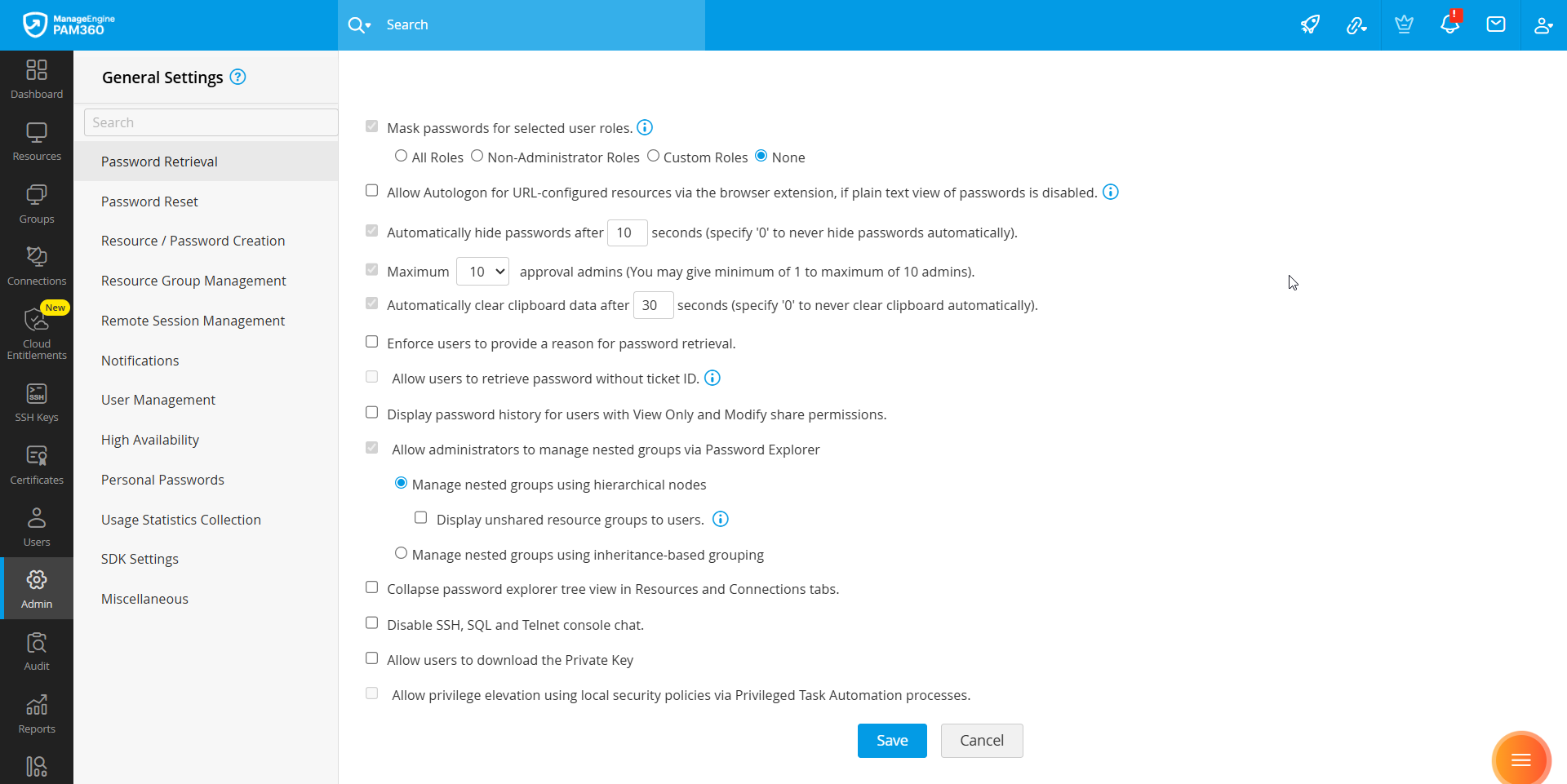Check messages via the envelope icon

pyautogui.click(x=1496, y=24)
